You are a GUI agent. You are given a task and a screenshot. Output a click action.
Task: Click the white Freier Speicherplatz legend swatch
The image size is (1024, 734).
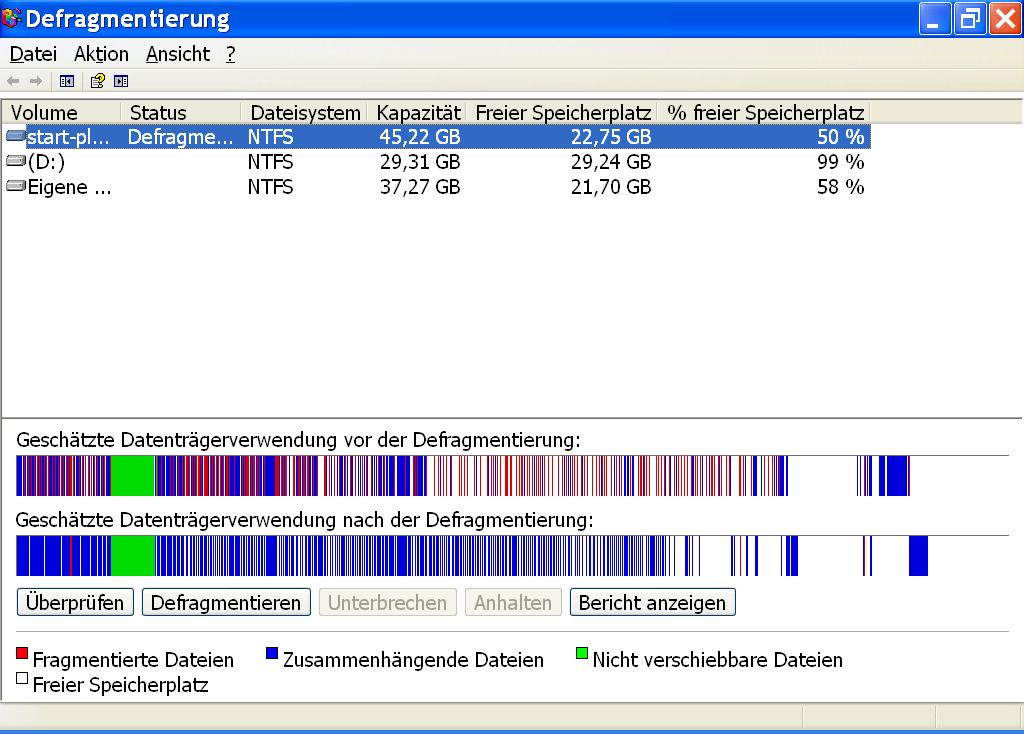pos(22,678)
